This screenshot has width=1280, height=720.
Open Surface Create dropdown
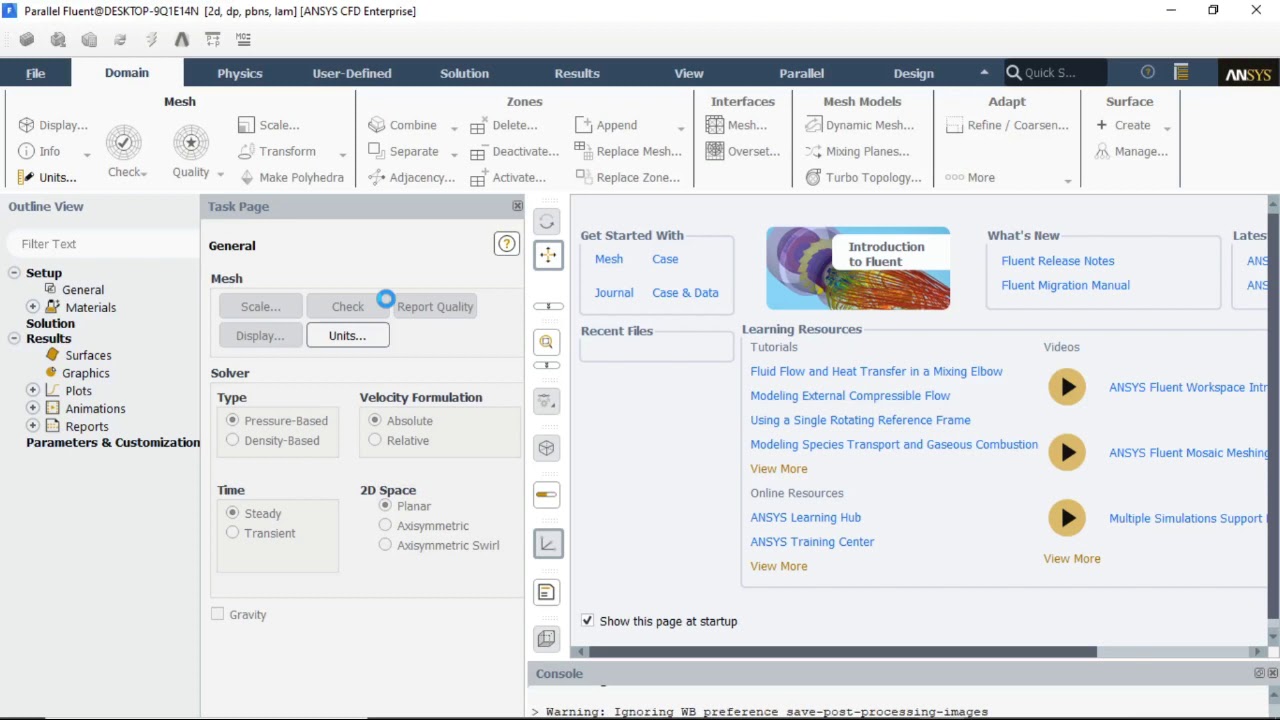pyautogui.click(x=1167, y=127)
